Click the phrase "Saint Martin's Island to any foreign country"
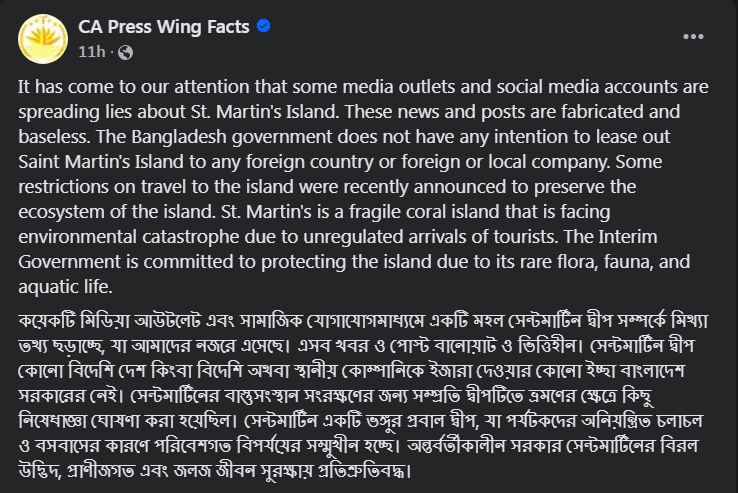Screen dimensions: 738x493 click(x=196, y=162)
